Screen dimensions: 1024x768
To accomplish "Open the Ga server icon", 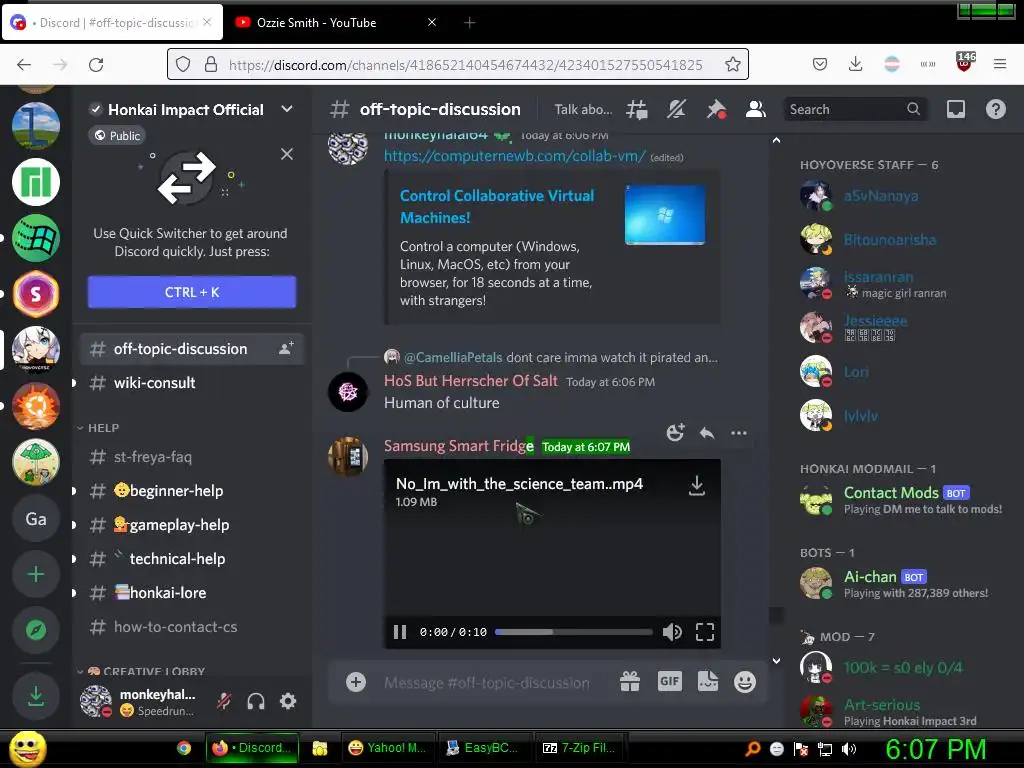I will [x=36, y=519].
